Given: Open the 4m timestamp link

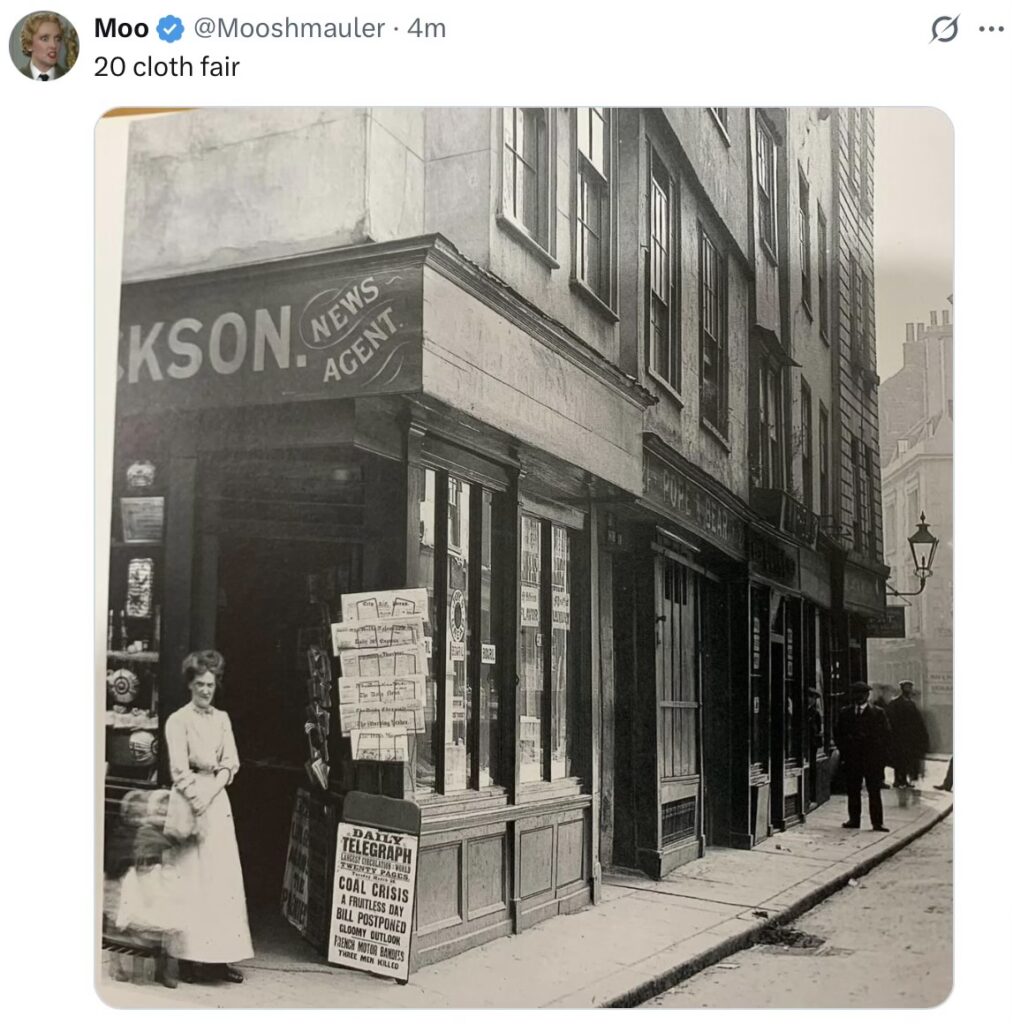Looking at the screenshot, I should pyautogui.click(x=426, y=29).
